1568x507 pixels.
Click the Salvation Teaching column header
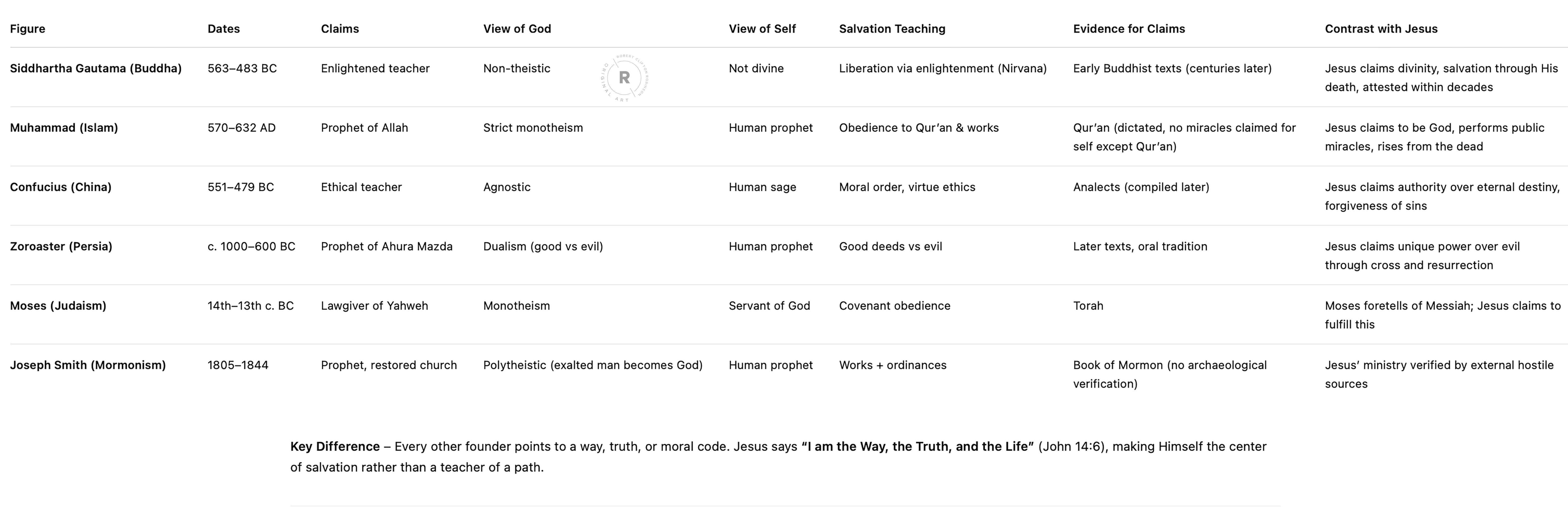pyautogui.click(x=892, y=29)
